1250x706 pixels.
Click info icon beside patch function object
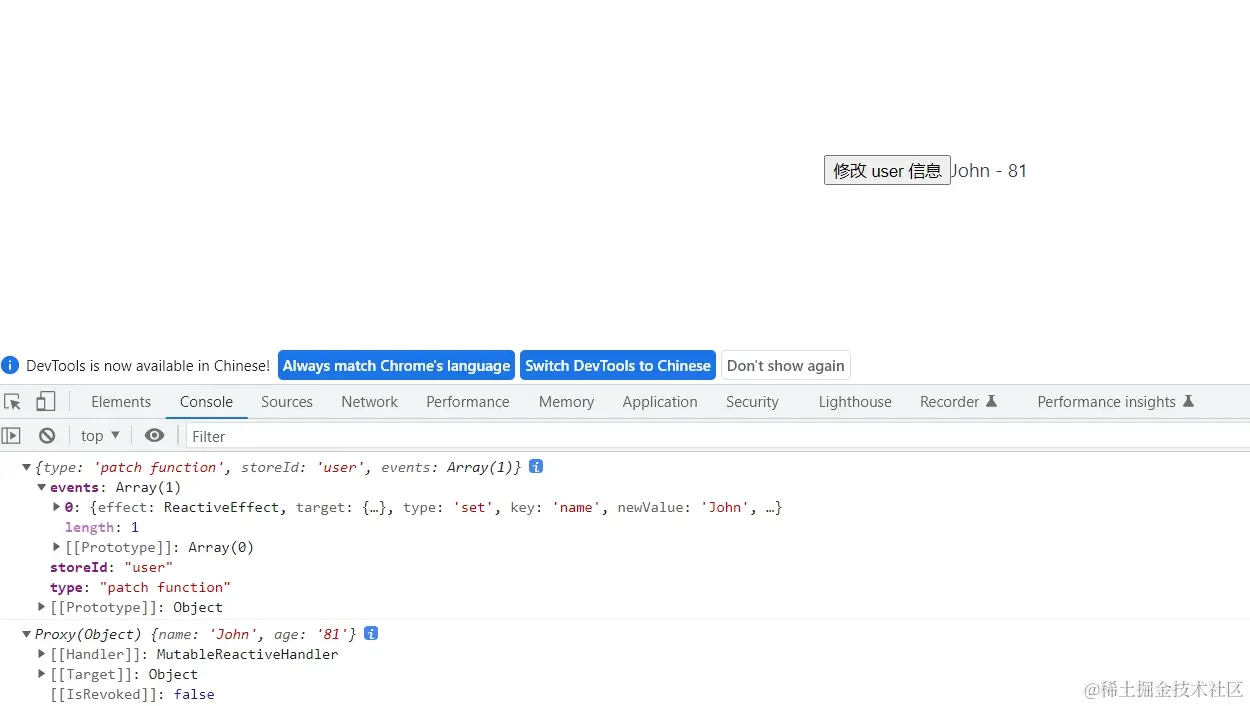pyautogui.click(x=536, y=467)
